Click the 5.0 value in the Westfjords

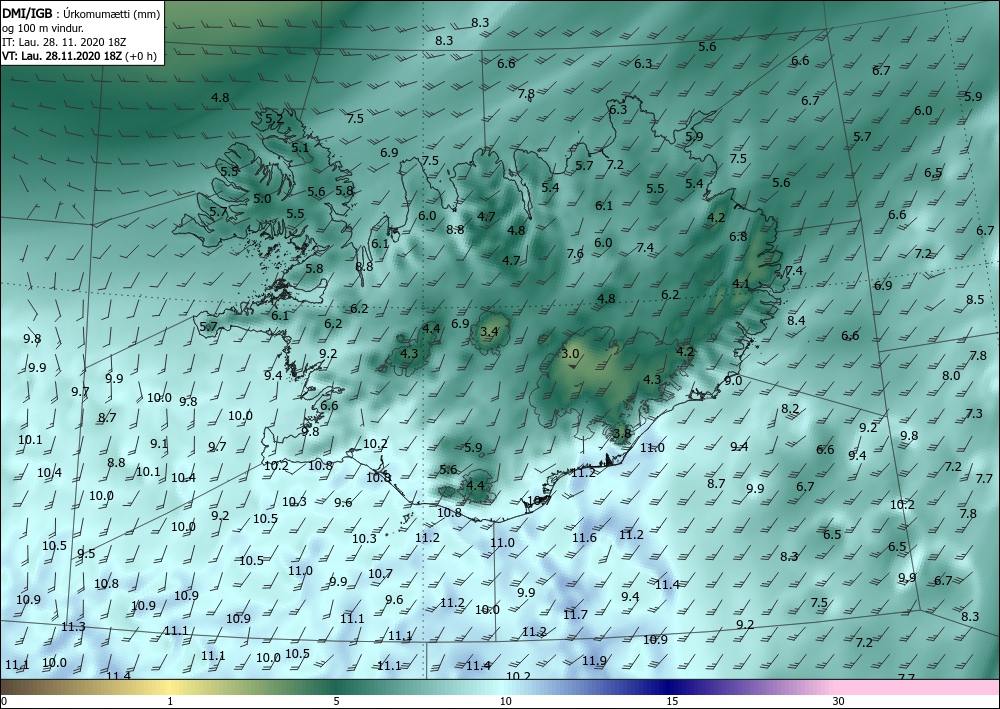[x=262, y=198]
